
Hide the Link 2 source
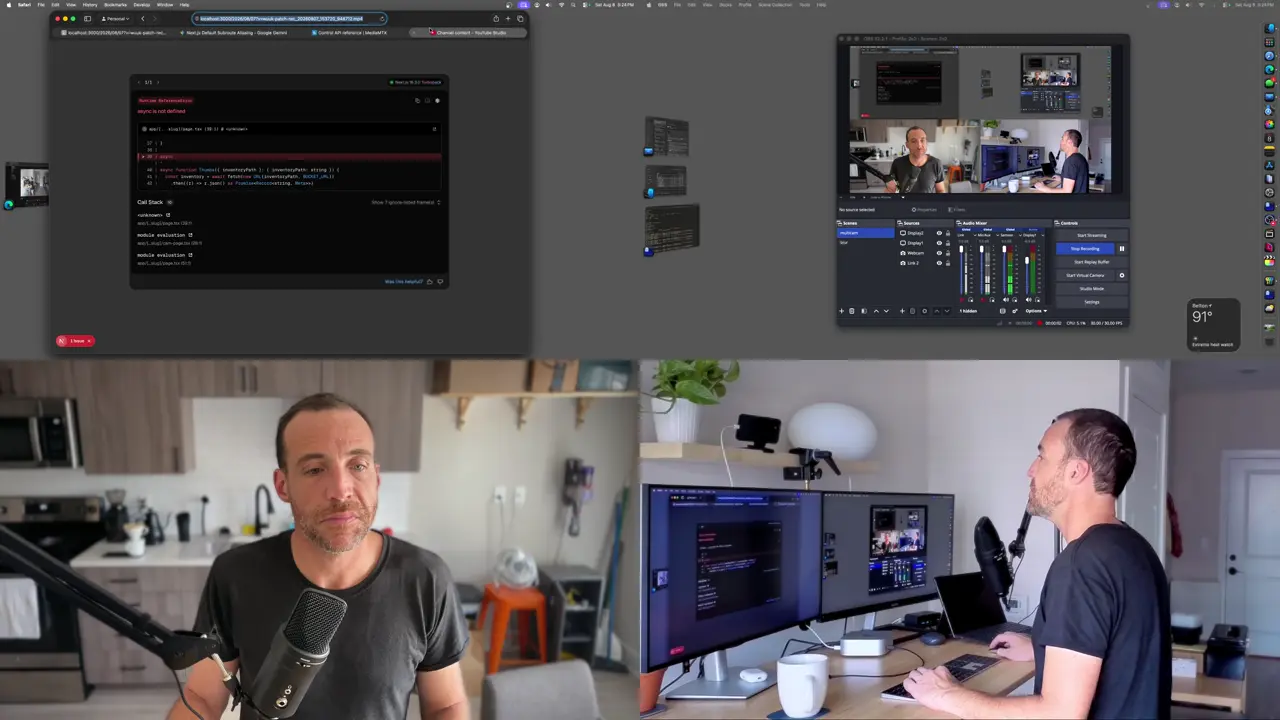click(939, 263)
